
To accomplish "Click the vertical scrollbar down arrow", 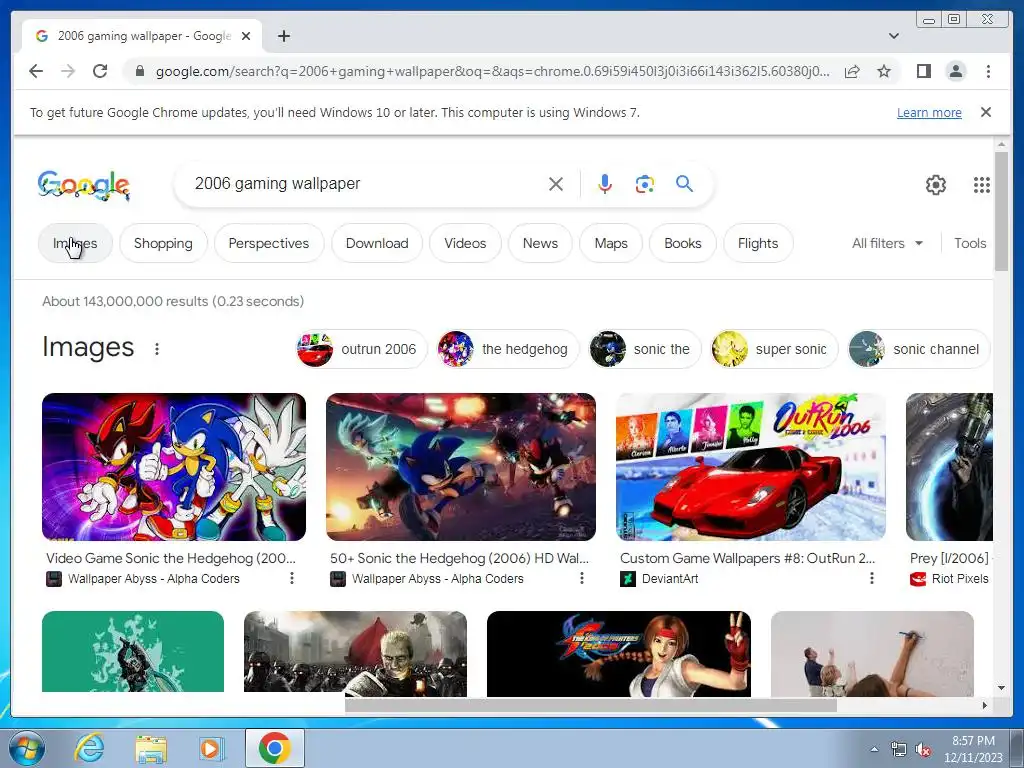I will pos(1001,688).
